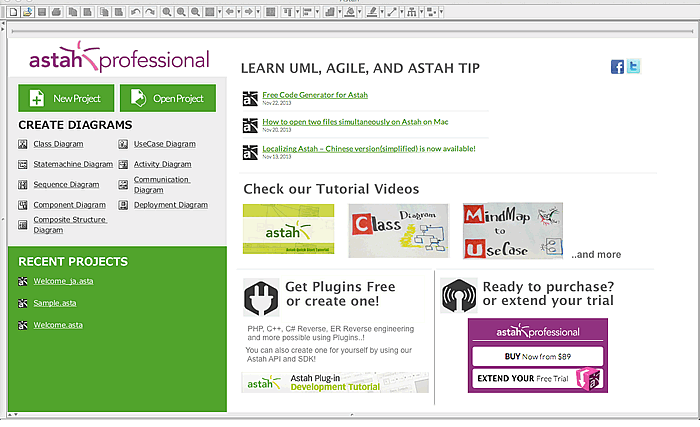Click the Class Diagram icon
Screen dimensions: 700x427
coord(23,144)
